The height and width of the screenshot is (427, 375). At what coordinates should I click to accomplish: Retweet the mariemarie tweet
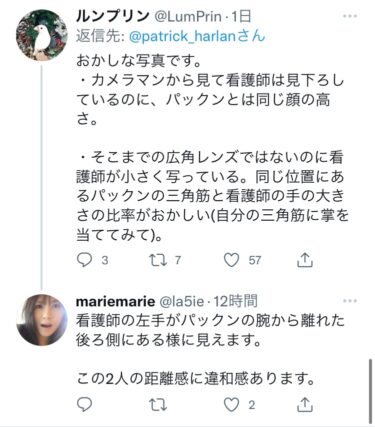[x=158, y=404]
